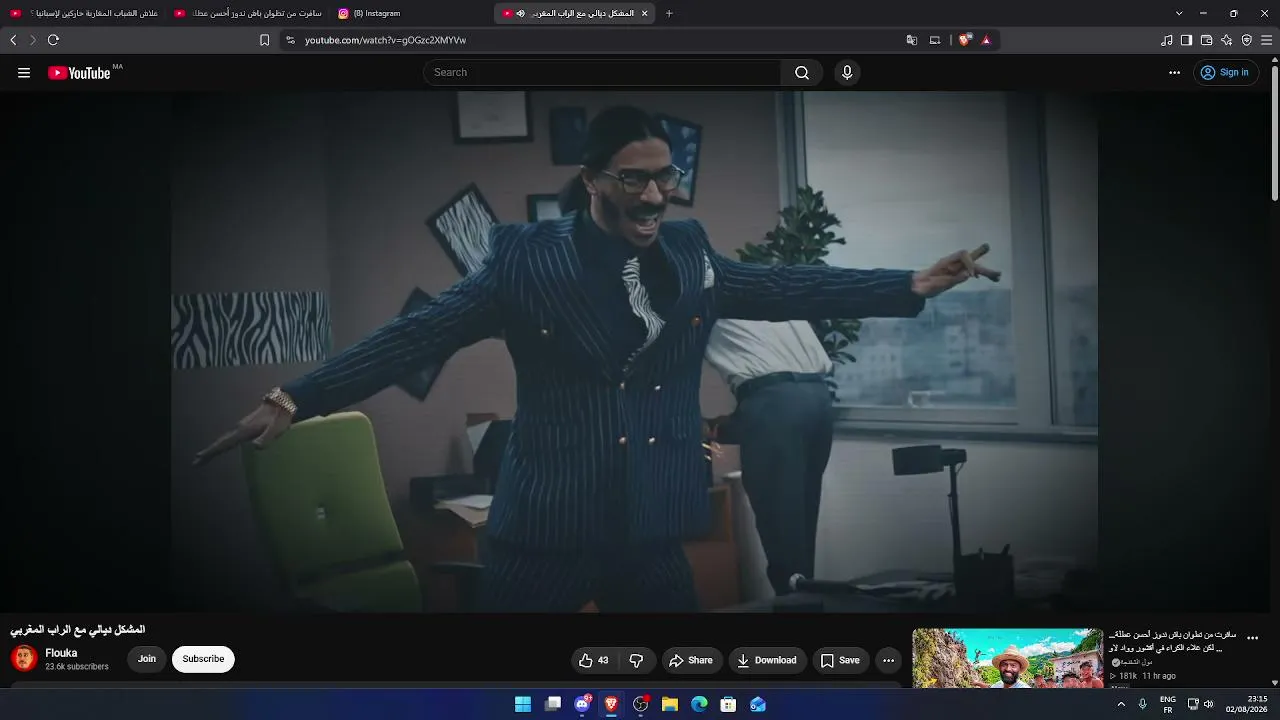Screen dimensions: 1280x720
Task: Bookmark this page using the bookmark icon
Action: click(264, 40)
